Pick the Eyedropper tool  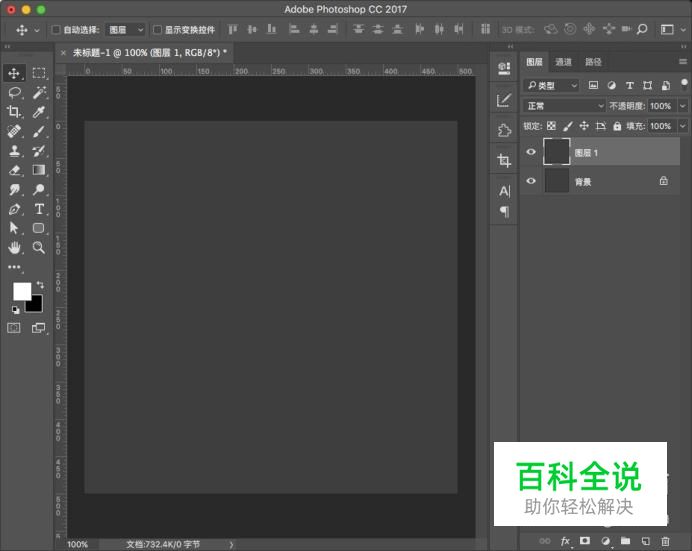click(x=39, y=112)
